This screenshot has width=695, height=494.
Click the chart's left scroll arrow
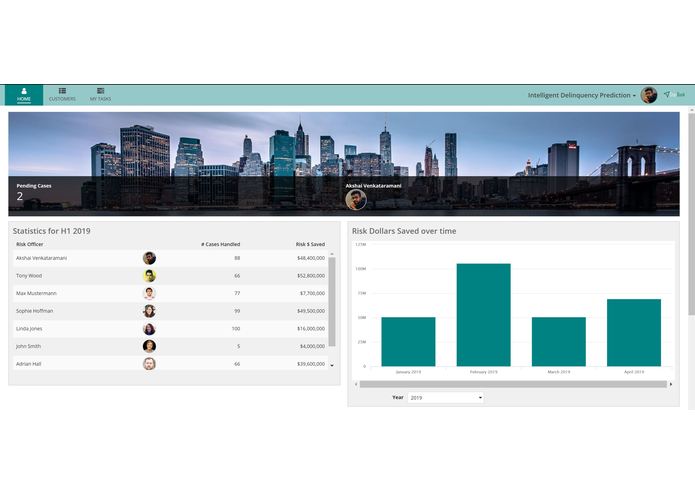[356, 384]
